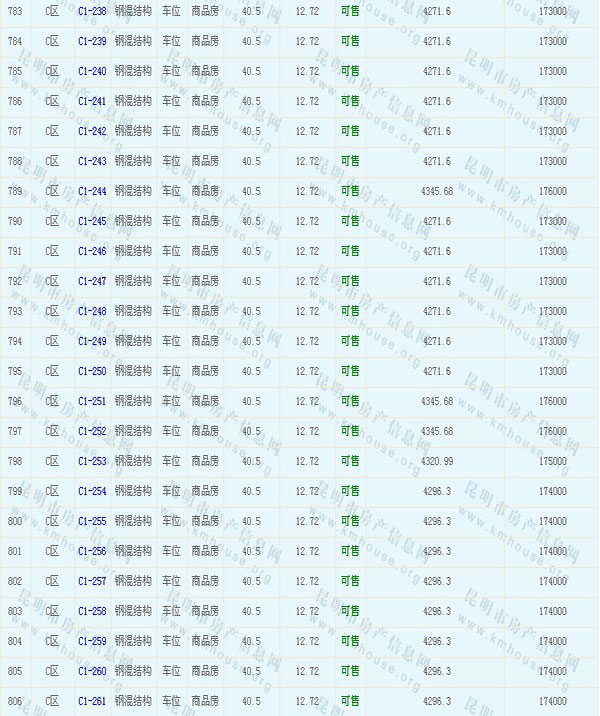
Task: Open the C1-244 unit link
Action: pos(91,191)
